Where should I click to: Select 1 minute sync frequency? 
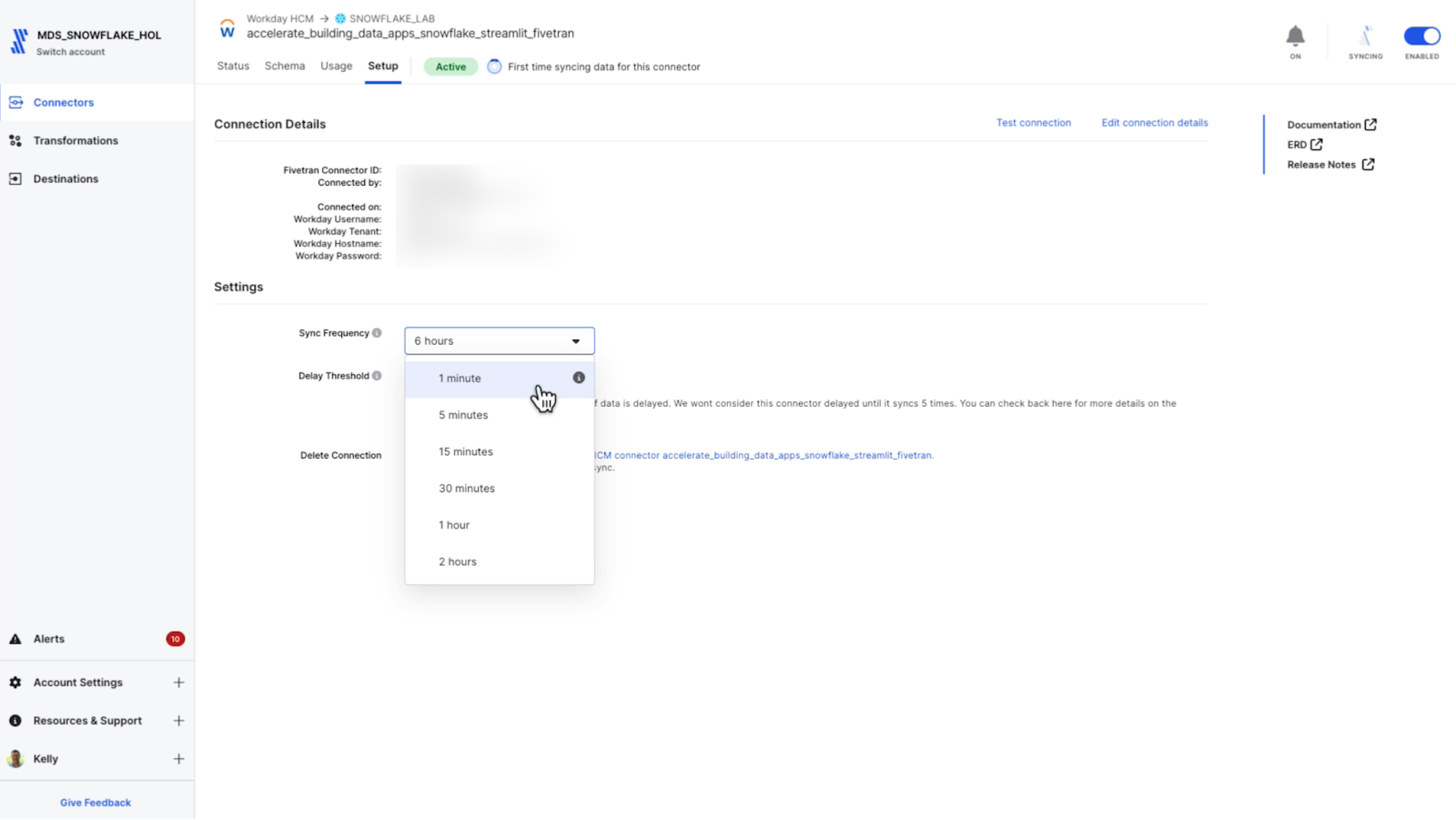tap(500, 379)
